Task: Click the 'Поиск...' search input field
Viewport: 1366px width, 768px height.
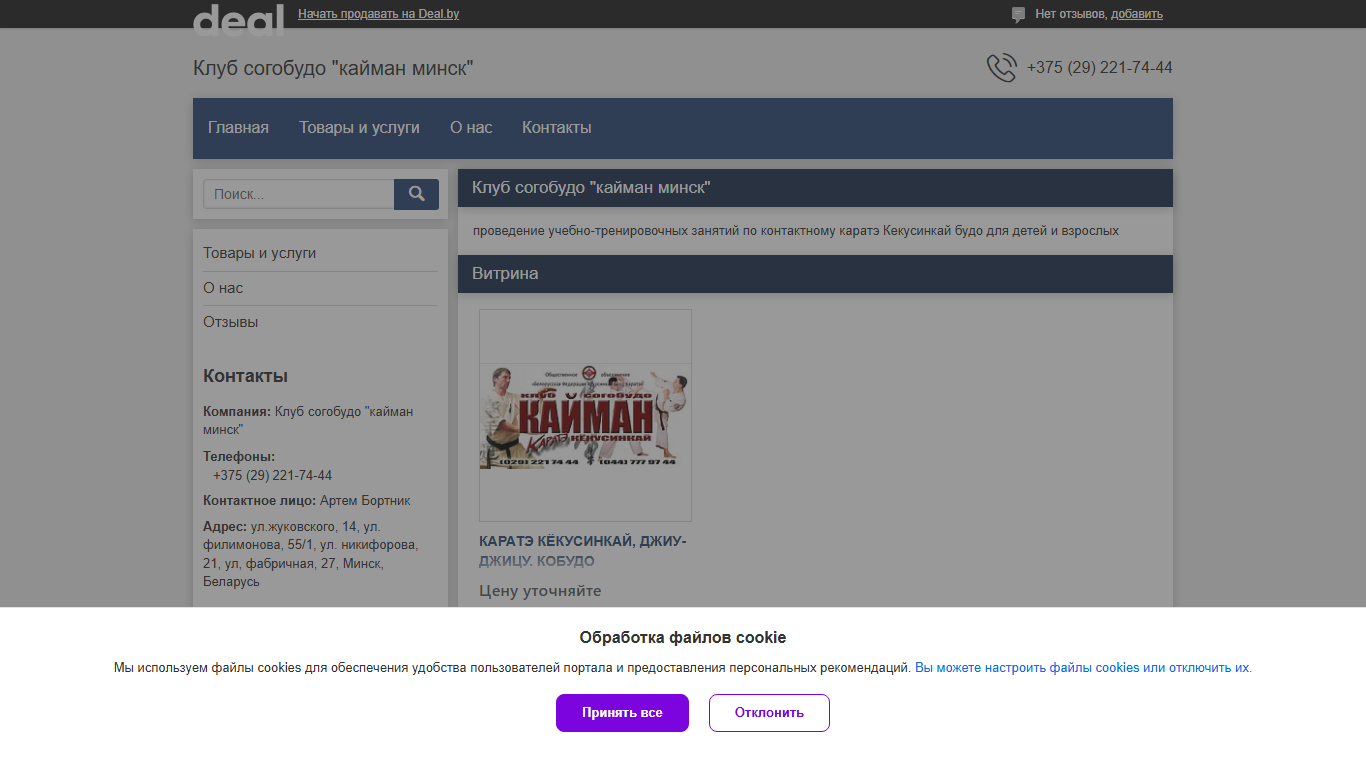Action: click(x=299, y=194)
